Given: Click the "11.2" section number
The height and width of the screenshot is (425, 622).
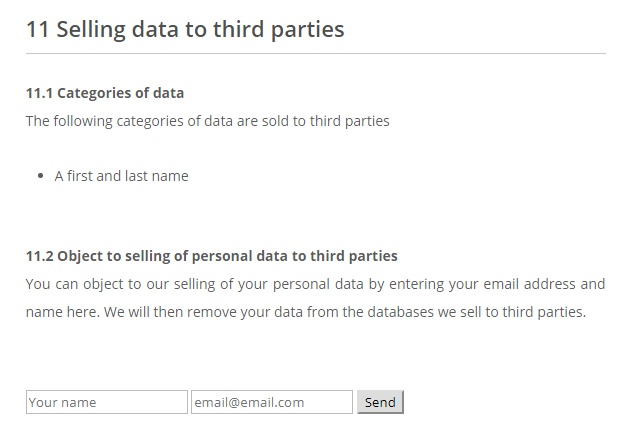Looking at the screenshot, I should point(39,256).
